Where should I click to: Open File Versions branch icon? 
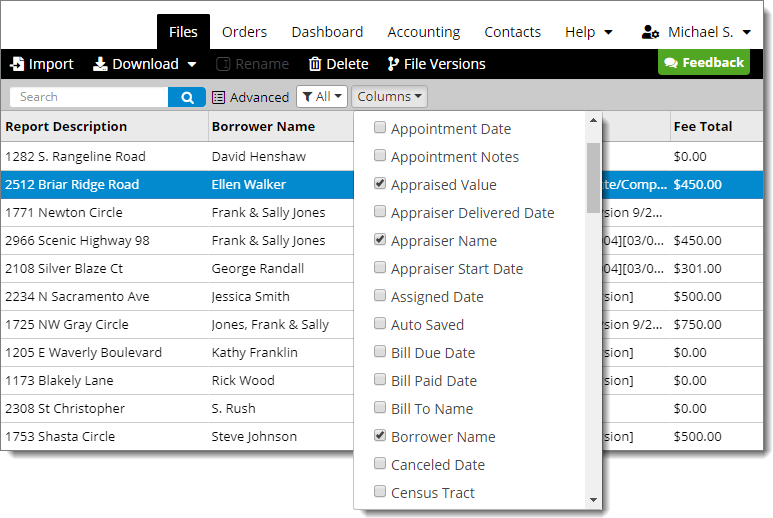392,64
